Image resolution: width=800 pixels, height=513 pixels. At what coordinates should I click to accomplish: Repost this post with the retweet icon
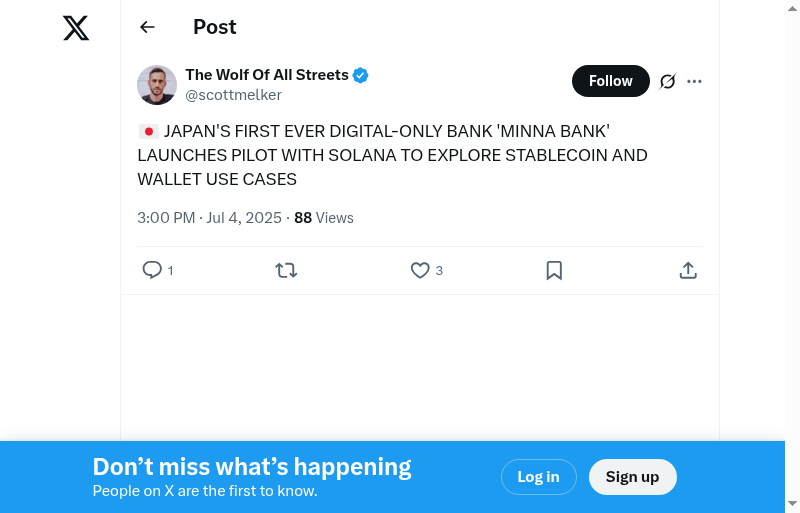[286, 270]
